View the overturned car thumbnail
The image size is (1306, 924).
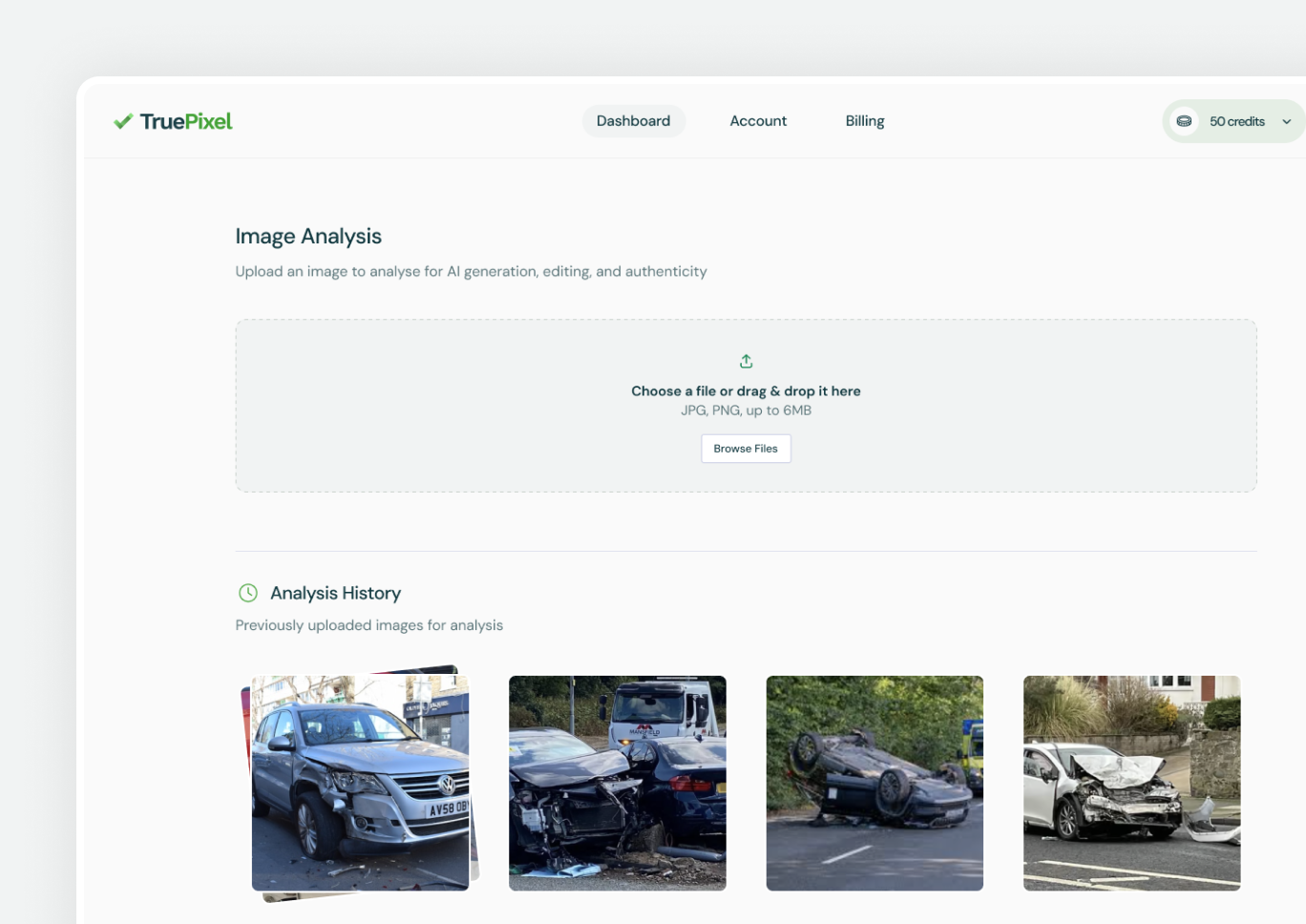[874, 783]
